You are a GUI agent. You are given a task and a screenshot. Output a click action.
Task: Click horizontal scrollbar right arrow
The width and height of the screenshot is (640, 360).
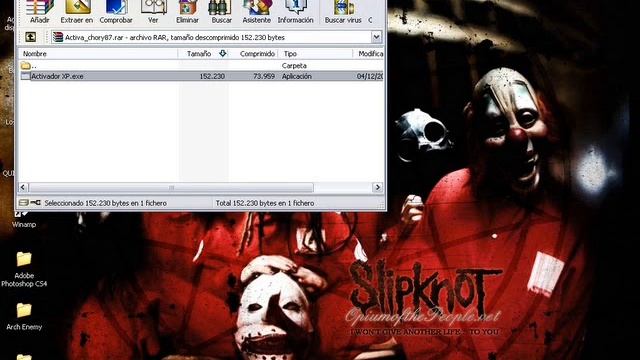378,187
